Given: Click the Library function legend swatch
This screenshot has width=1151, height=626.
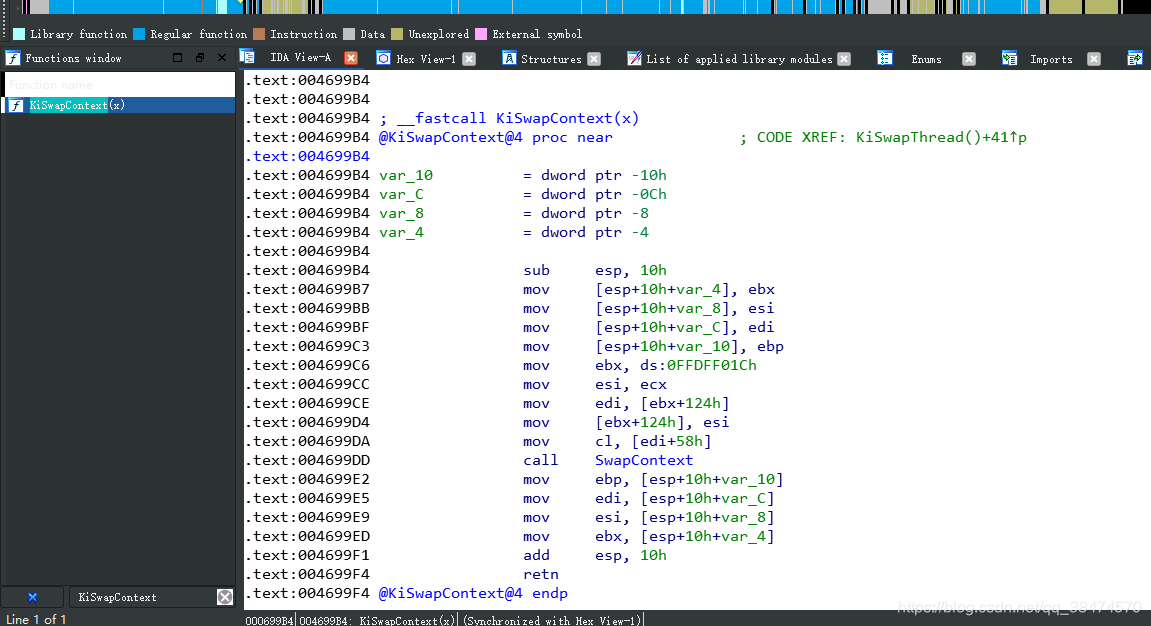Looking at the screenshot, I should 19,34.
